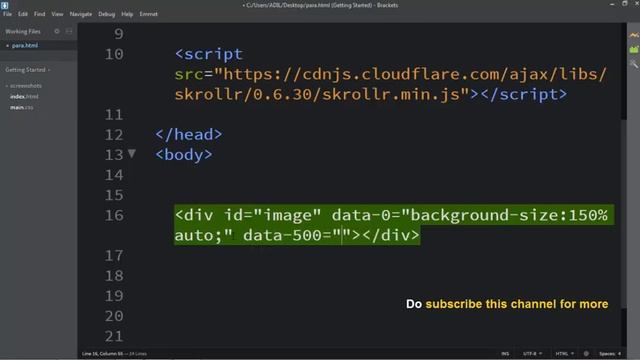This screenshot has height=360, width=640.
Task: Start Live Preview with the lightning bolt icon
Action: (x=633, y=36)
